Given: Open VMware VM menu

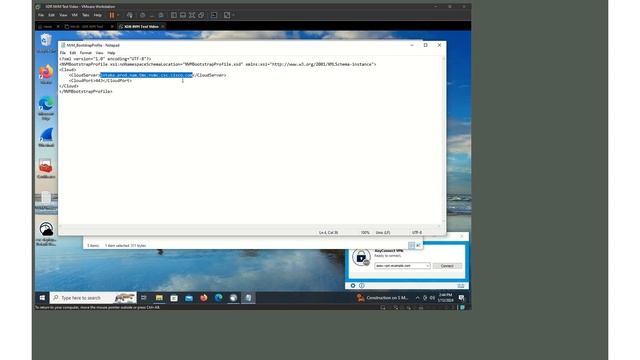Looking at the screenshot, I should point(75,15).
